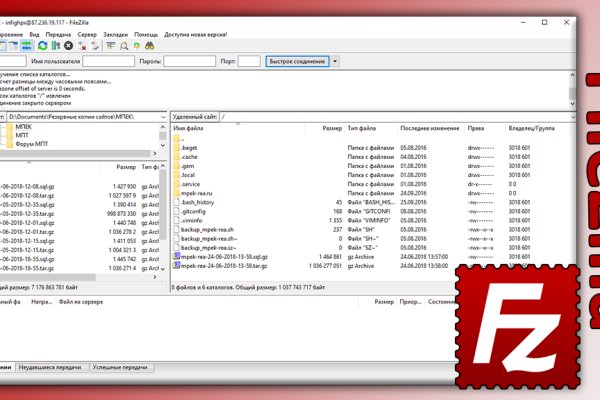Select the МПТ folder in local tree

point(21,135)
